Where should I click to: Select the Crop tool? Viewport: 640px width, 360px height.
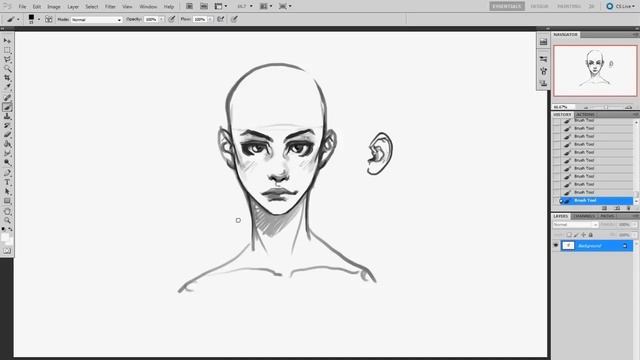tap(7, 78)
